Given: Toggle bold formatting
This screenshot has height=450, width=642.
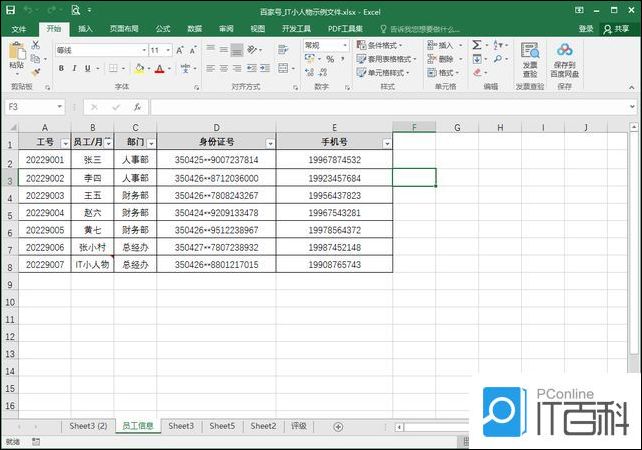Looking at the screenshot, I should coord(61,69).
